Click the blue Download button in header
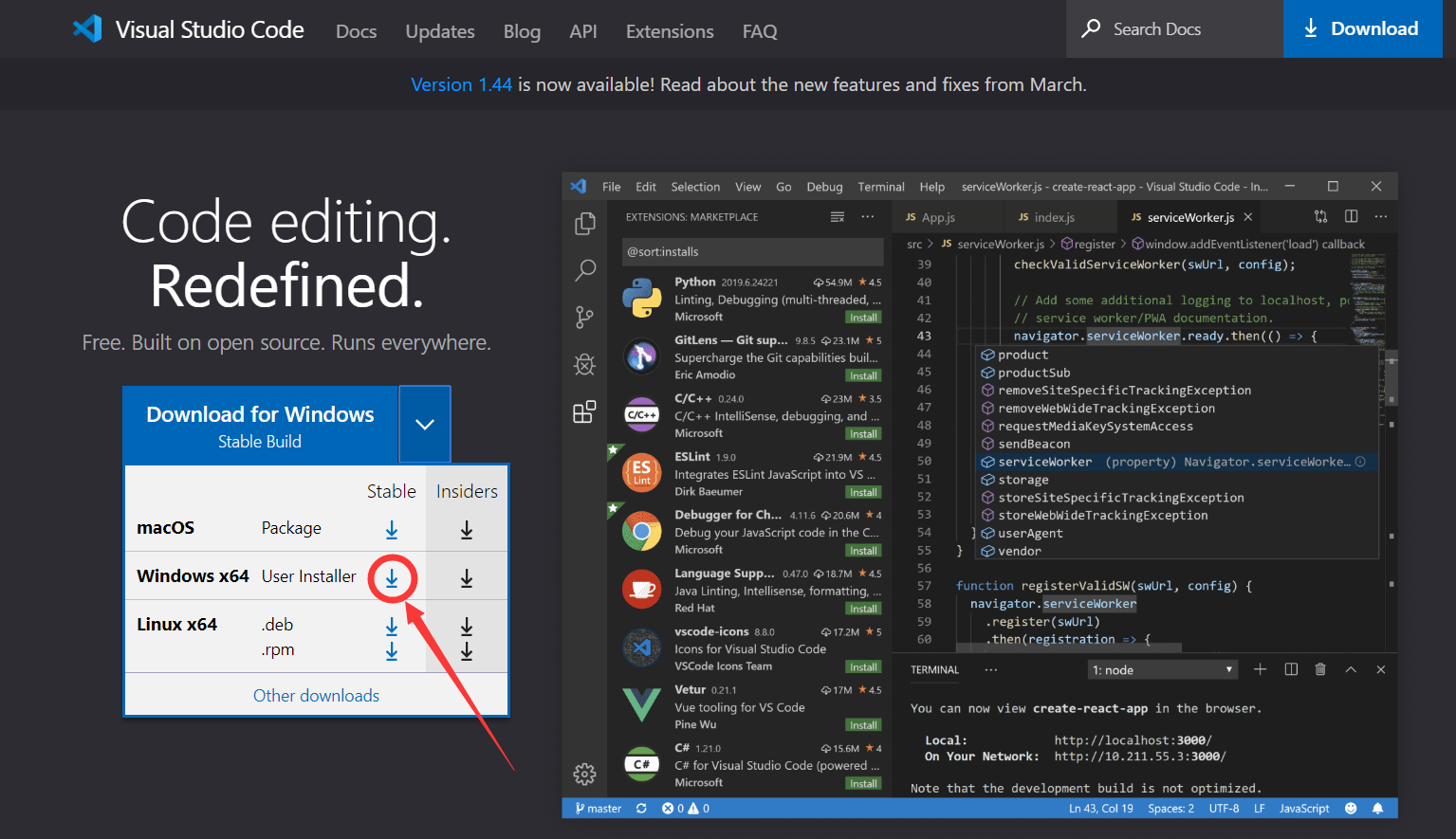 click(x=1362, y=28)
